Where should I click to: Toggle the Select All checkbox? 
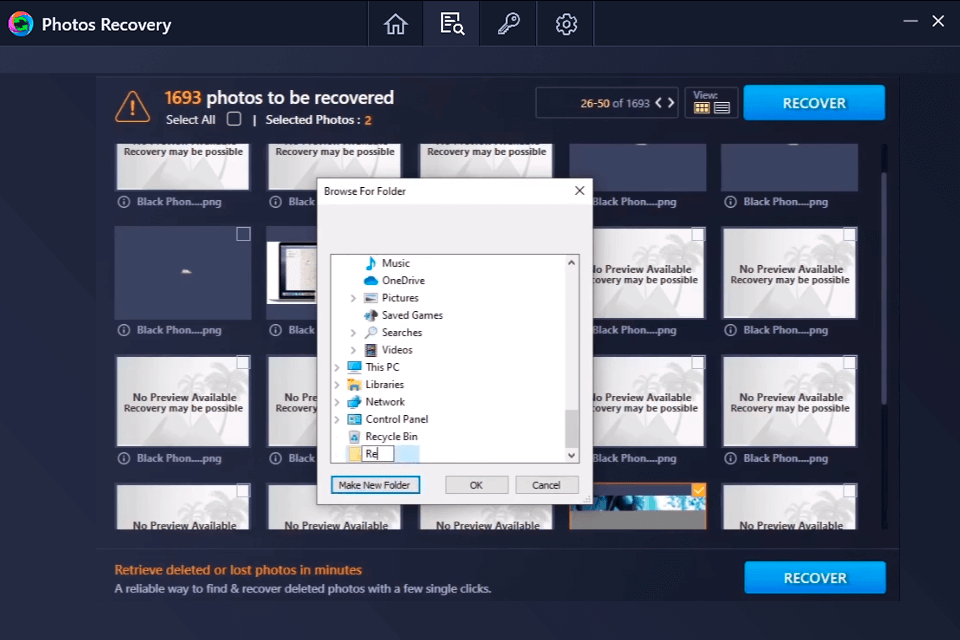[x=234, y=119]
